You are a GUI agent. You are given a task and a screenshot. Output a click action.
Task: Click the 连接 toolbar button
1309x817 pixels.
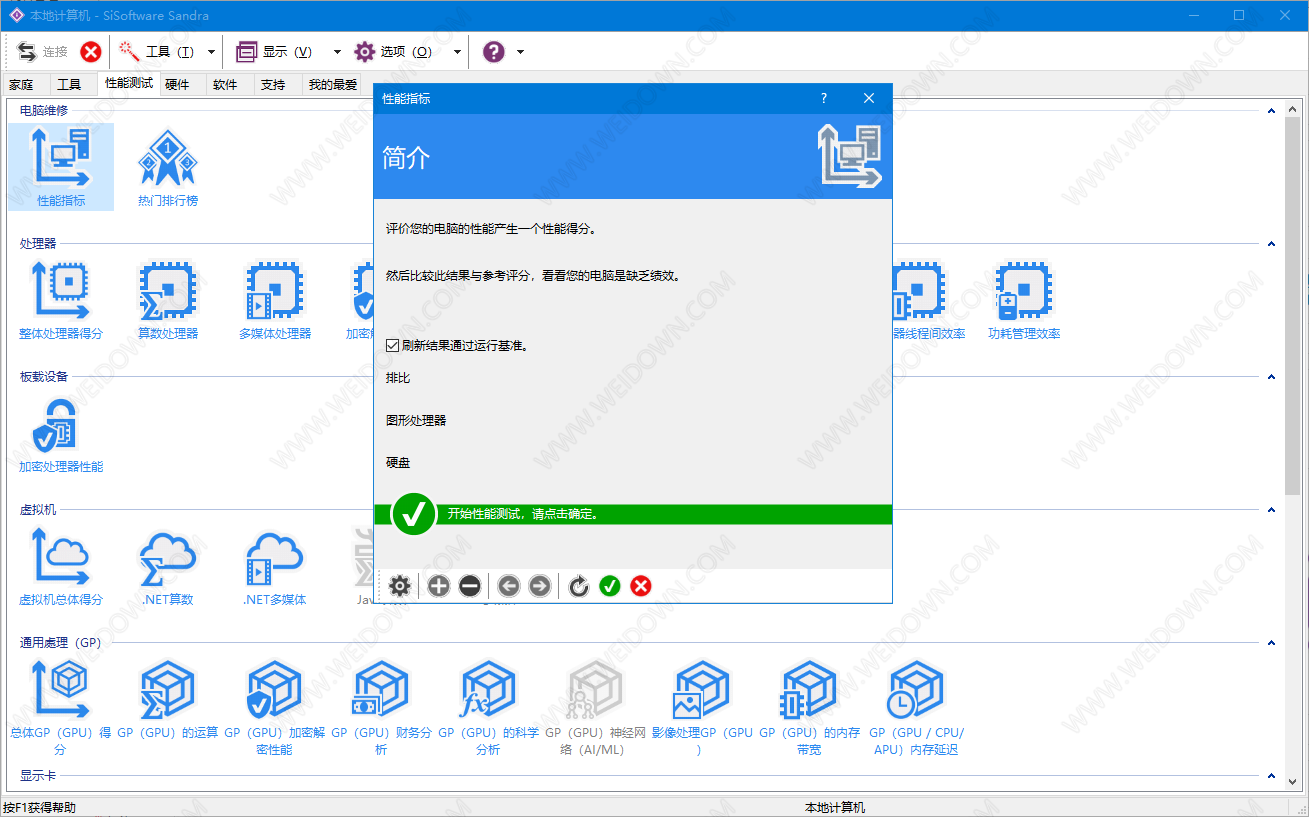pyautogui.click(x=43, y=52)
